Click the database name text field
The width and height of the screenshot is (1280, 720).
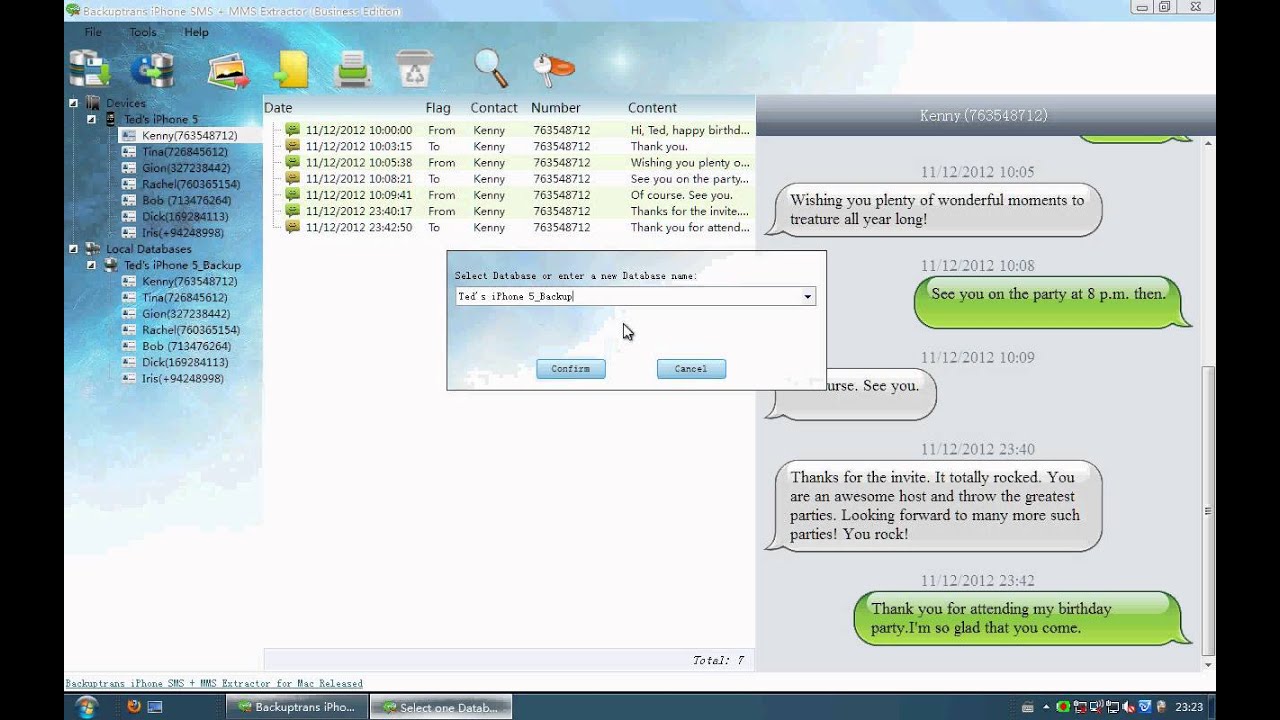[x=627, y=297]
